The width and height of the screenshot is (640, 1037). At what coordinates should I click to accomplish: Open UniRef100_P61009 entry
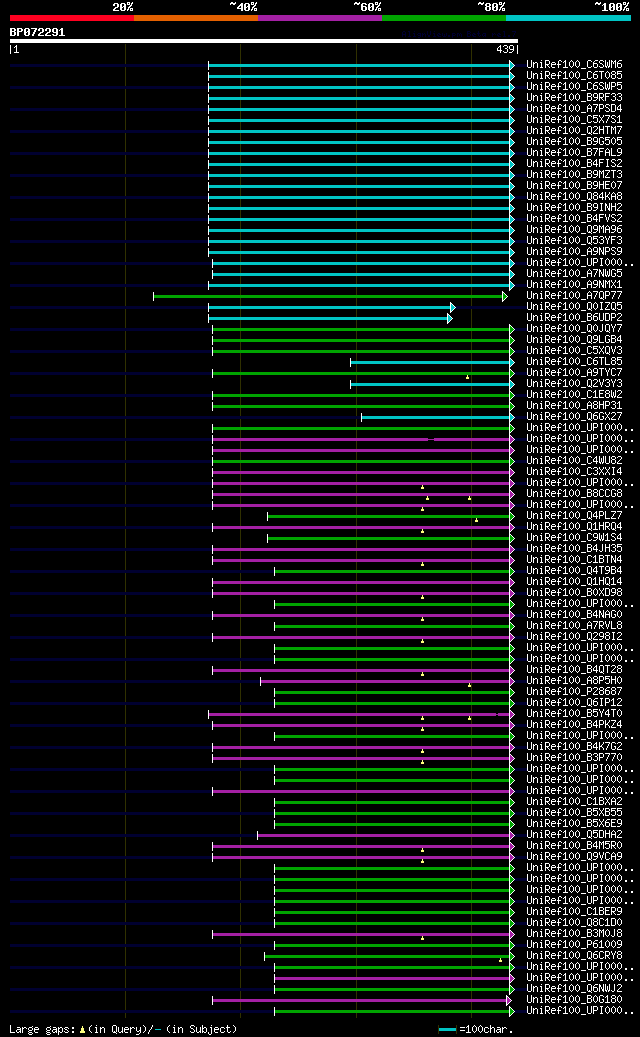pyautogui.click(x=575, y=944)
